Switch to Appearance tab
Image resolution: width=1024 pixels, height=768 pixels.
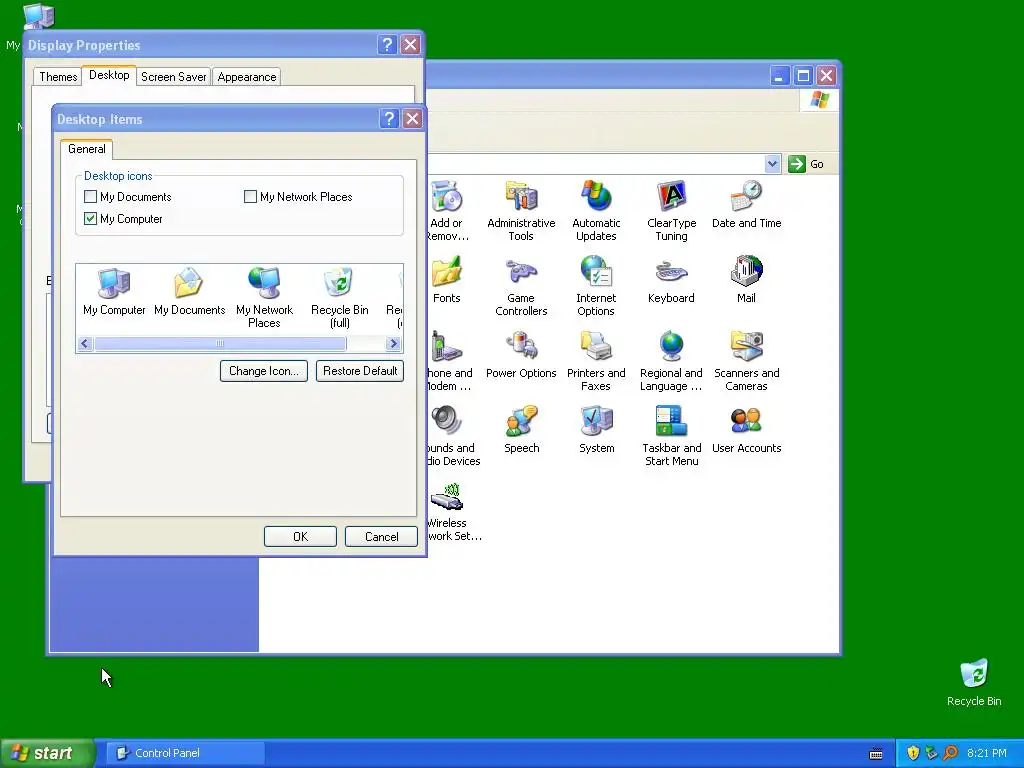(x=247, y=76)
